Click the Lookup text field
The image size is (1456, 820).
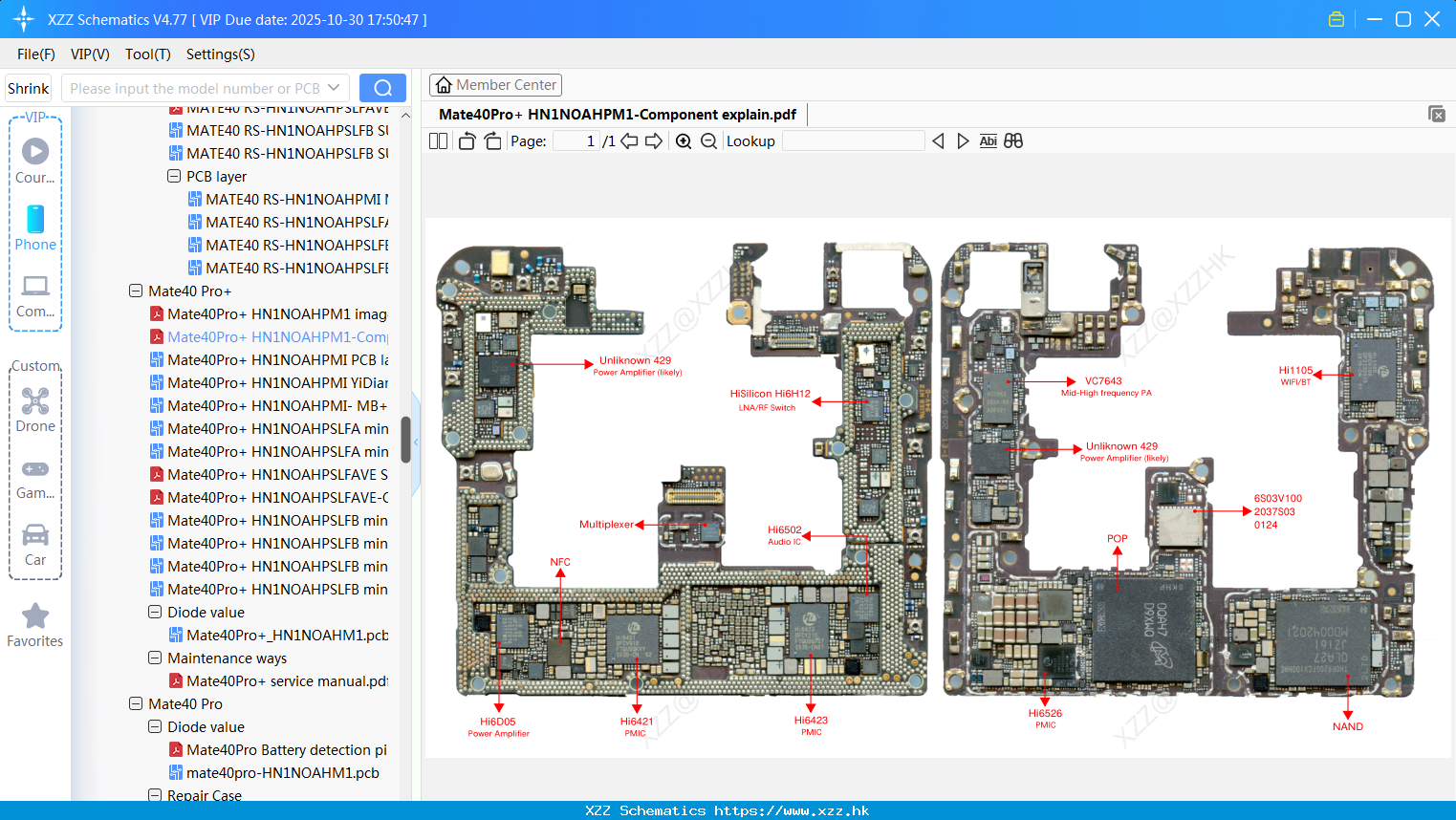[853, 140]
